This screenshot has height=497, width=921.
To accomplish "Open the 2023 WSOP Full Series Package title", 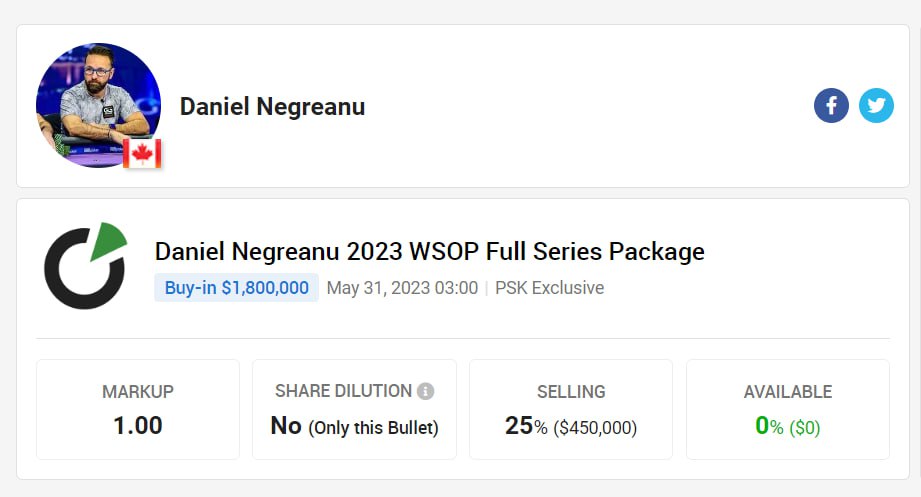I will pyautogui.click(x=429, y=251).
